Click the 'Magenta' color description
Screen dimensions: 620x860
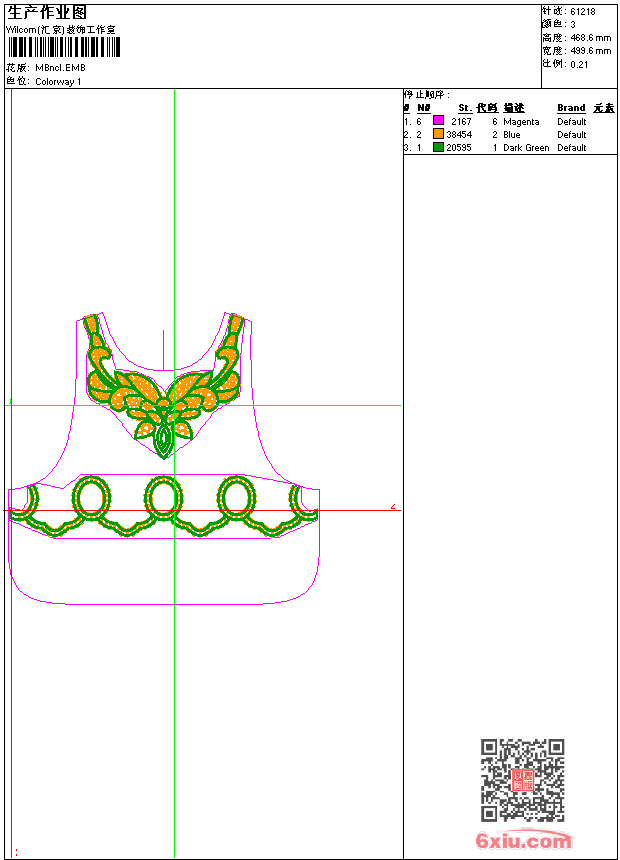pos(521,122)
